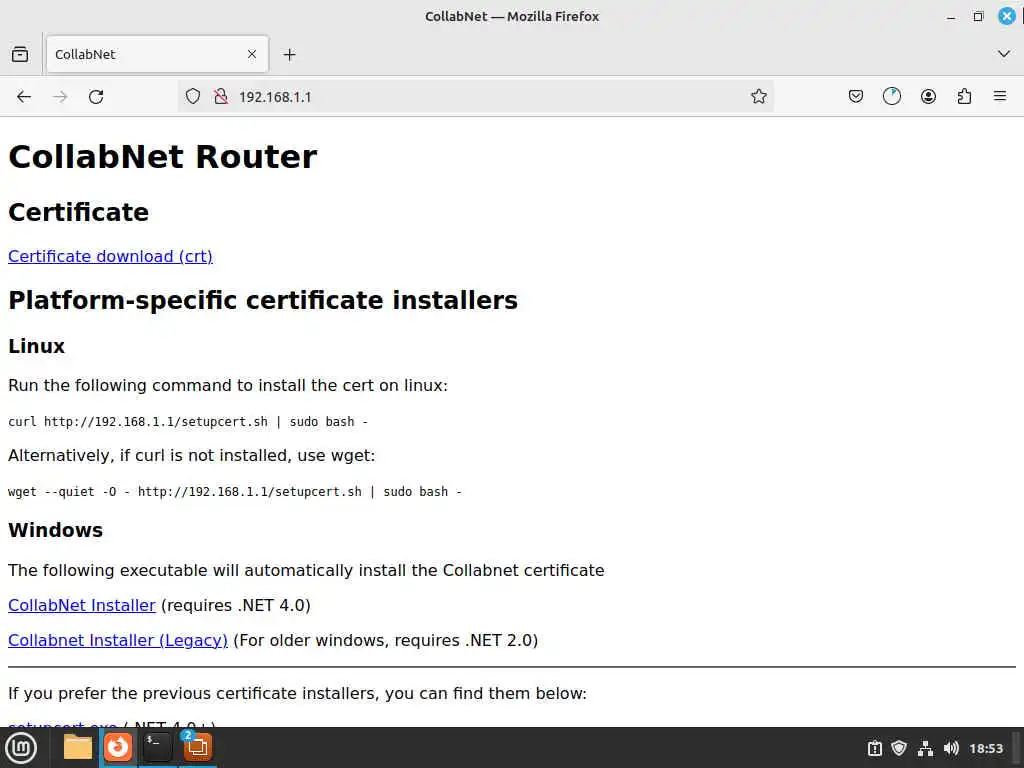Open the Firefox account icon

click(x=928, y=97)
